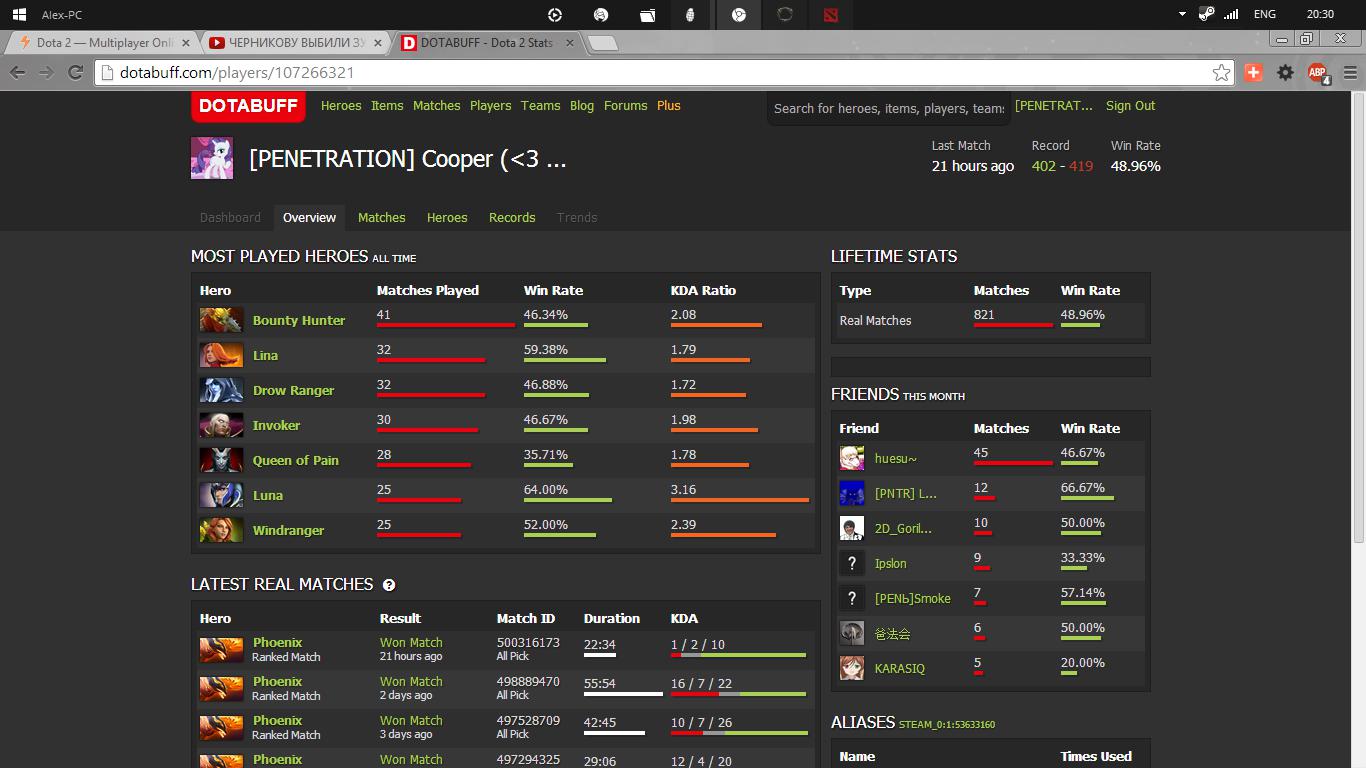Image resolution: width=1366 pixels, height=768 pixels.
Task: Close the DOTABUFF browser tab
Action: click(570, 43)
